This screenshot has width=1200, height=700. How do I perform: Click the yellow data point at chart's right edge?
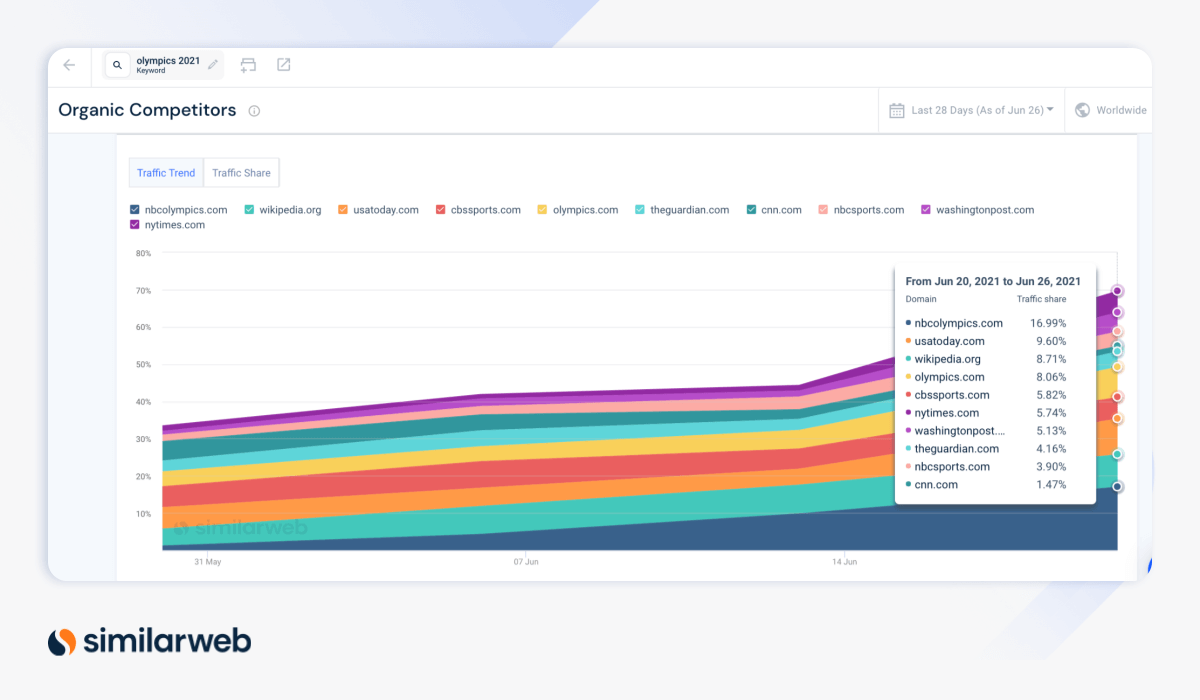pyautogui.click(x=1118, y=367)
